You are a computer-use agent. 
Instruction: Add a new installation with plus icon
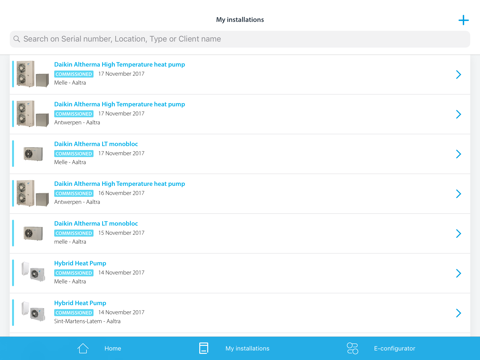pyautogui.click(x=463, y=20)
